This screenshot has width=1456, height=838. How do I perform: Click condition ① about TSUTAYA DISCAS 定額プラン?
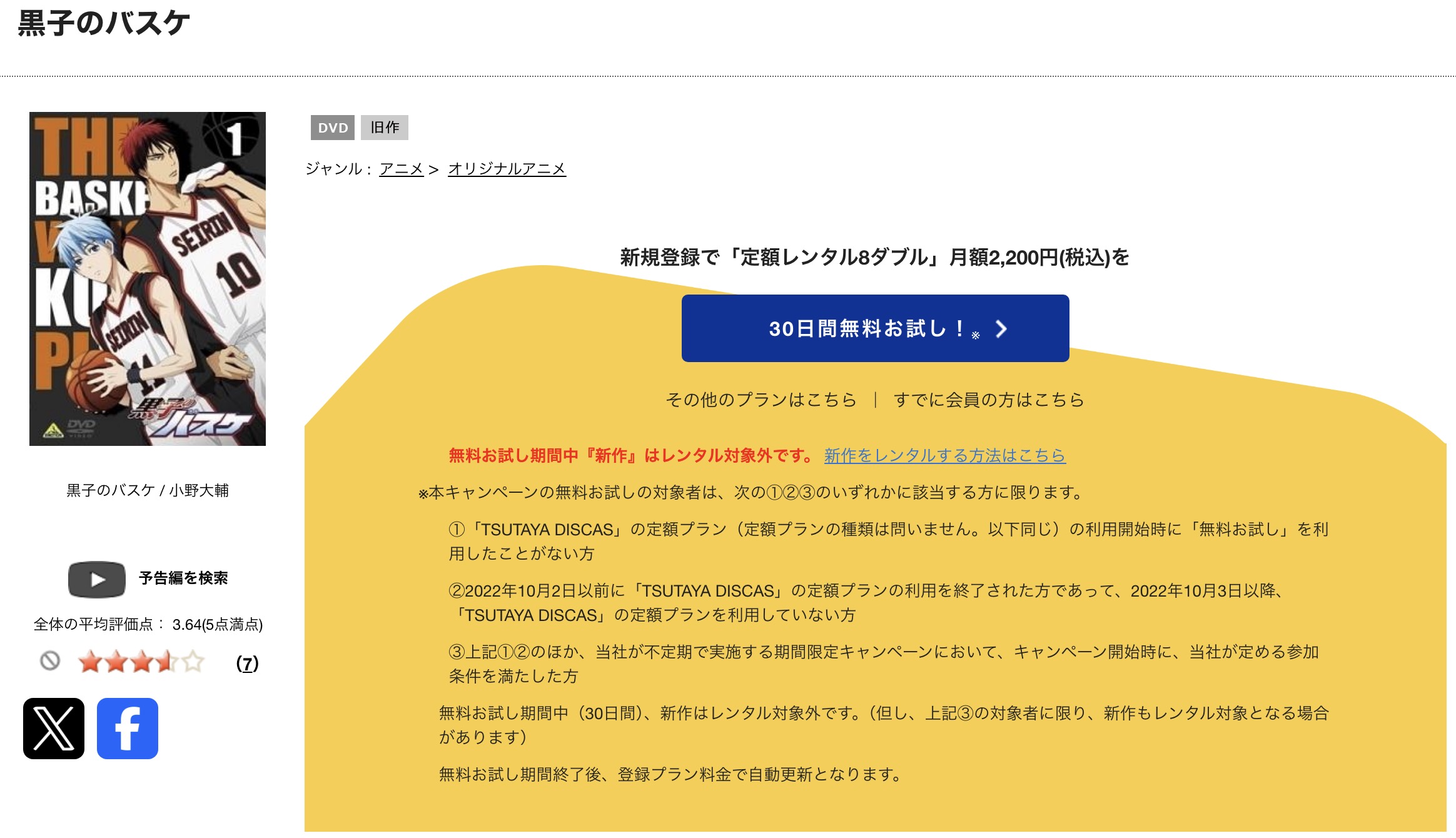point(888,542)
